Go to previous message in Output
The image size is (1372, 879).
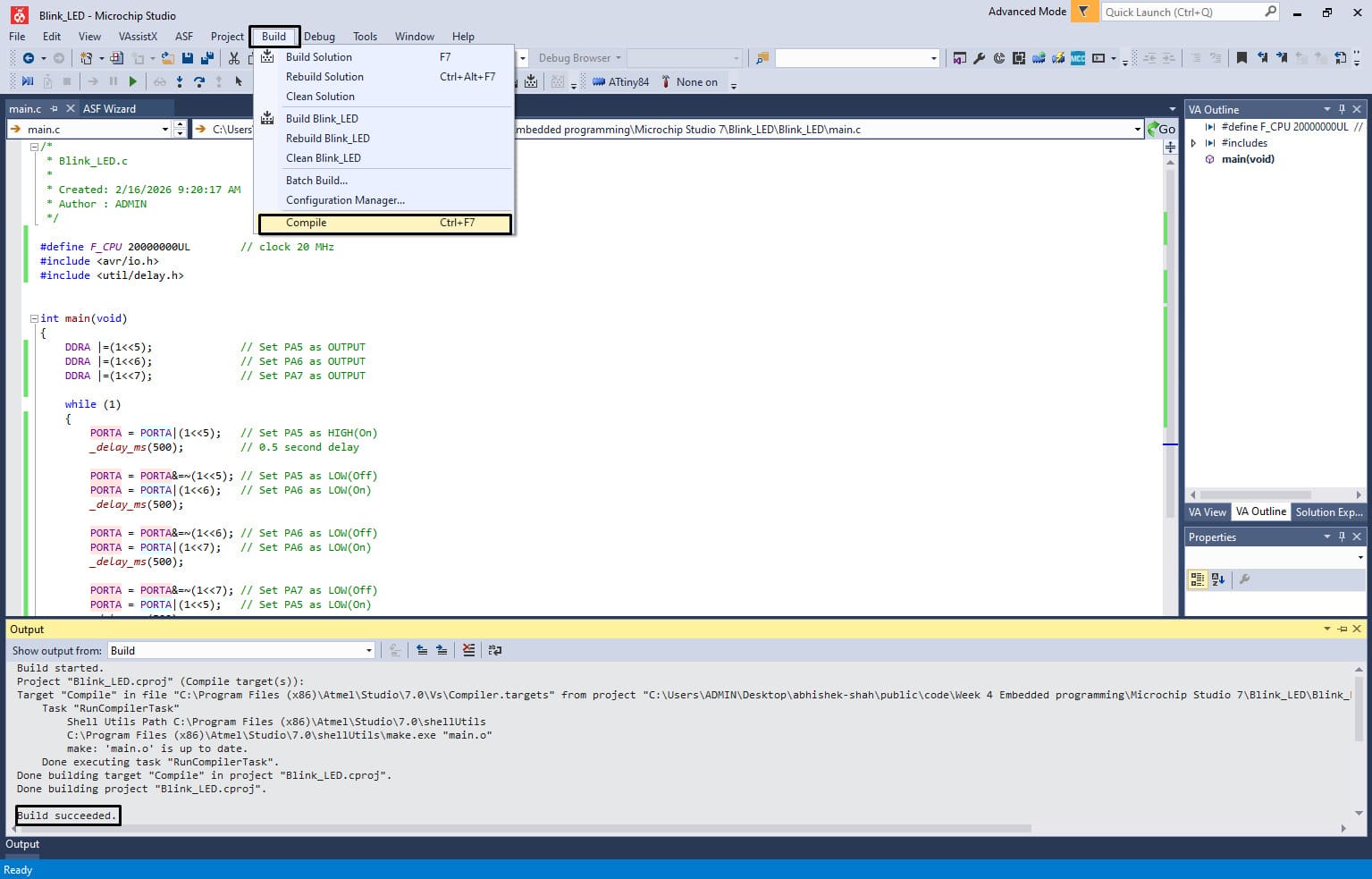point(422,650)
